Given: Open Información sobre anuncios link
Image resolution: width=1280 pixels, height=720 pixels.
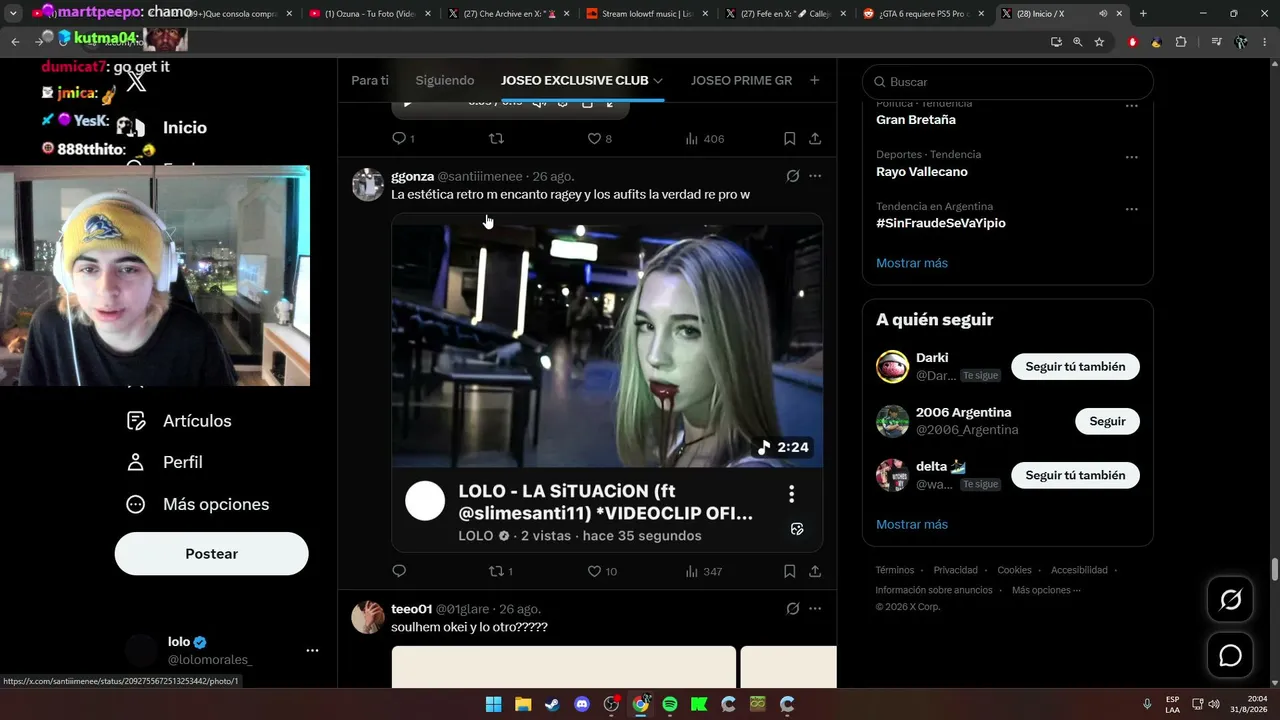Looking at the screenshot, I should (934, 590).
